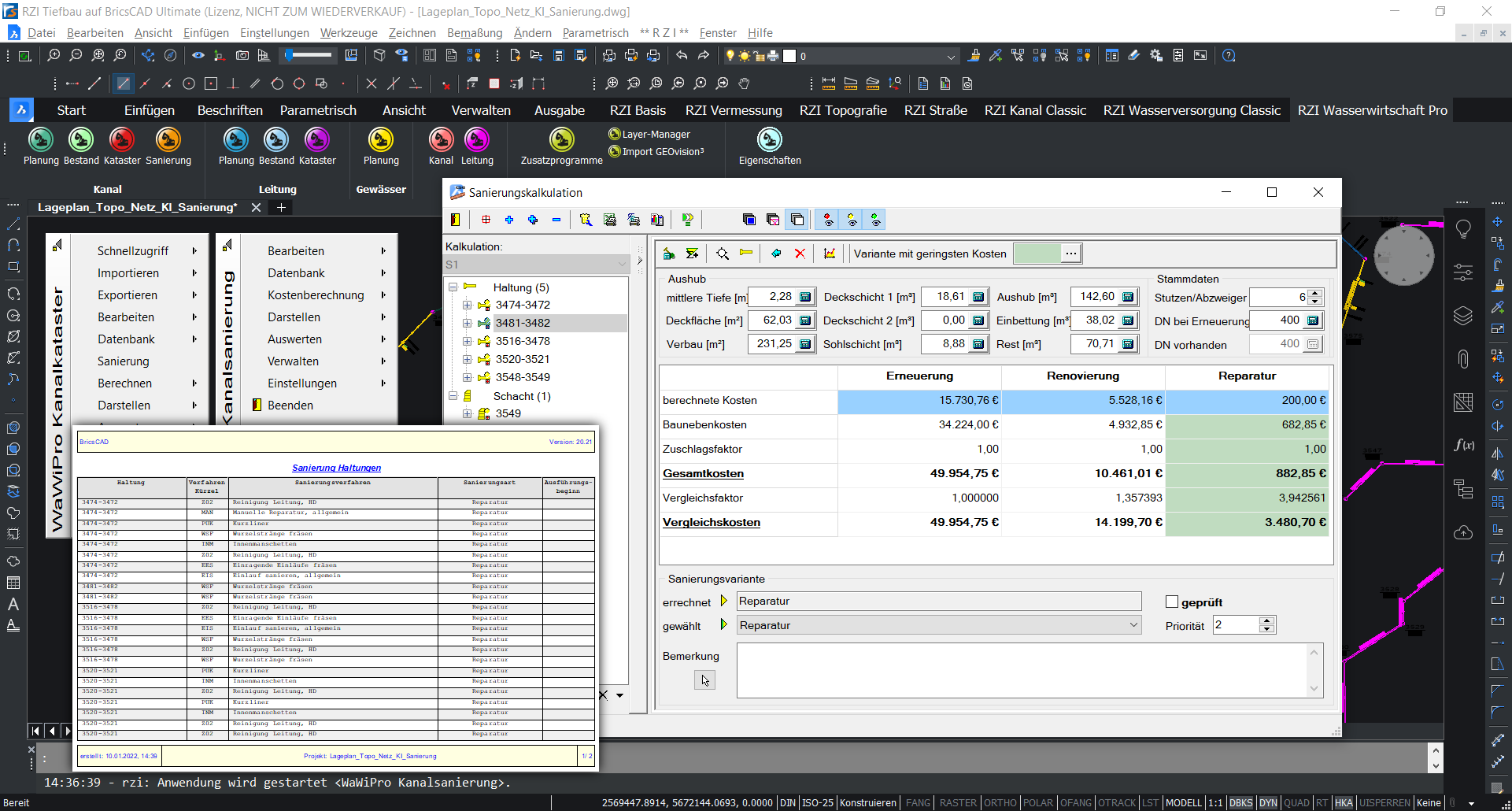Click the exit door icon in Sanierungskalkulation toolbar

tap(455, 220)
